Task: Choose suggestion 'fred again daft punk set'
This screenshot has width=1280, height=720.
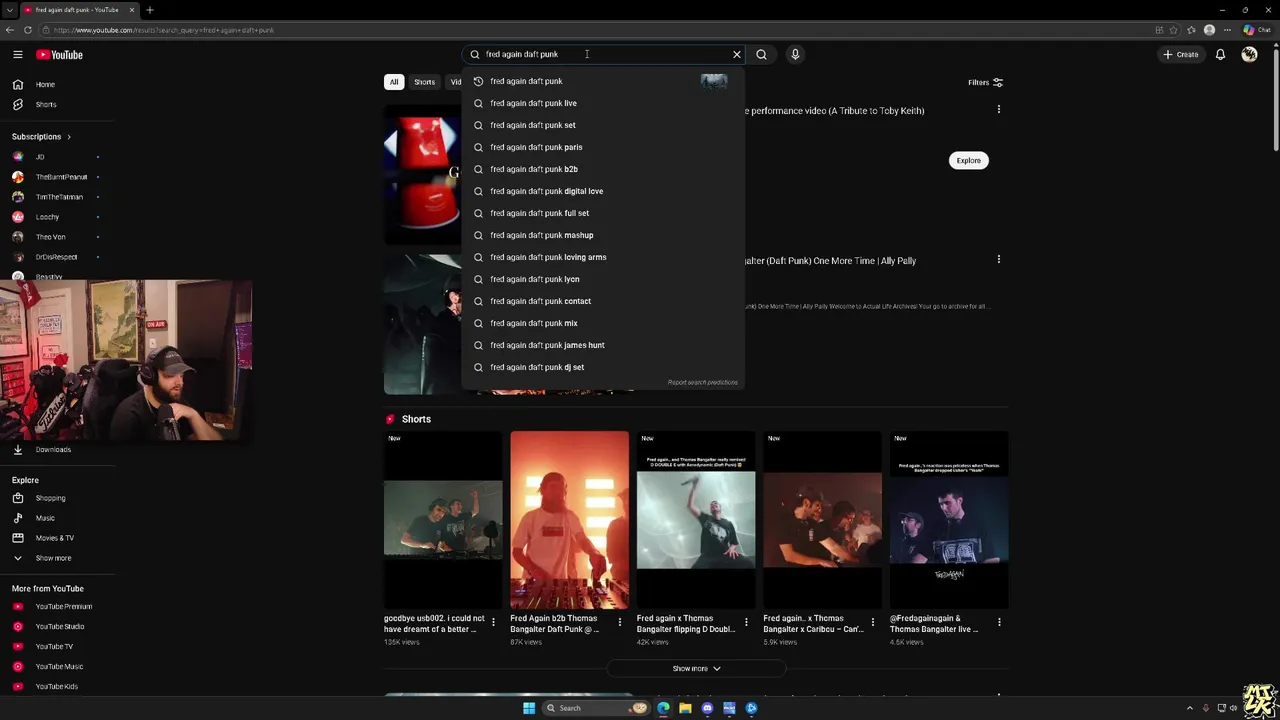Action: click(x=602, y=125)
